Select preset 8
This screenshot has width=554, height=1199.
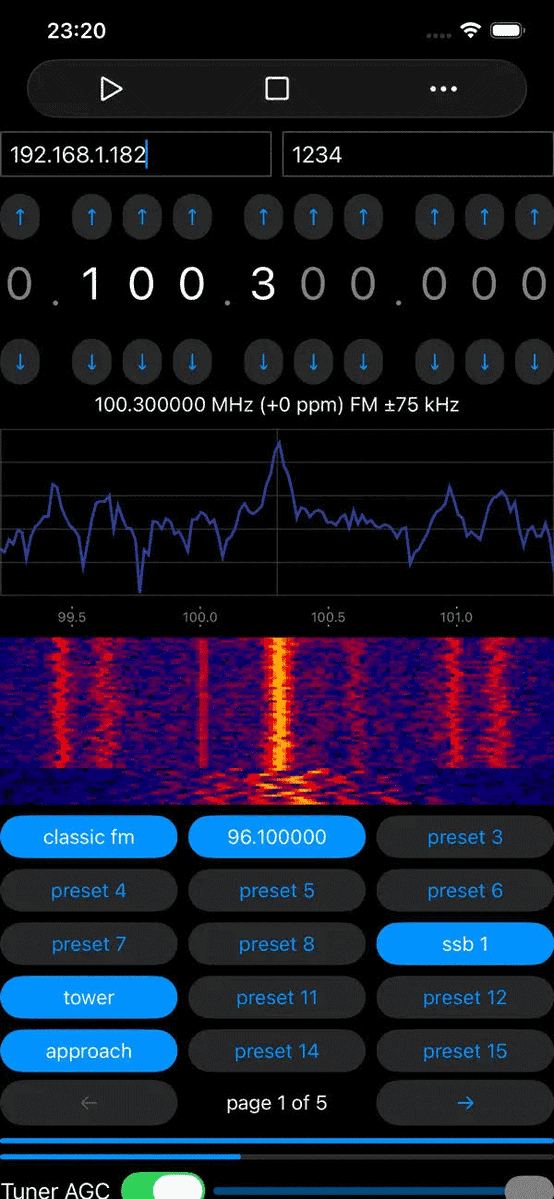pyautogui.click(x=277, y=944)
